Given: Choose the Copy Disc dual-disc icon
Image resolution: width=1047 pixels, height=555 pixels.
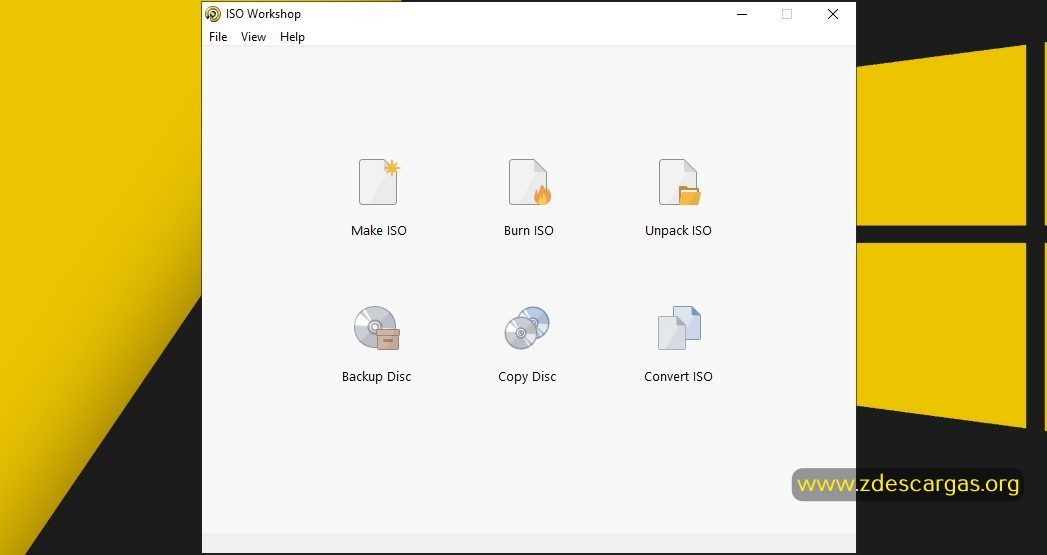Looking at the screenshot, I should (x=527, y=328).
